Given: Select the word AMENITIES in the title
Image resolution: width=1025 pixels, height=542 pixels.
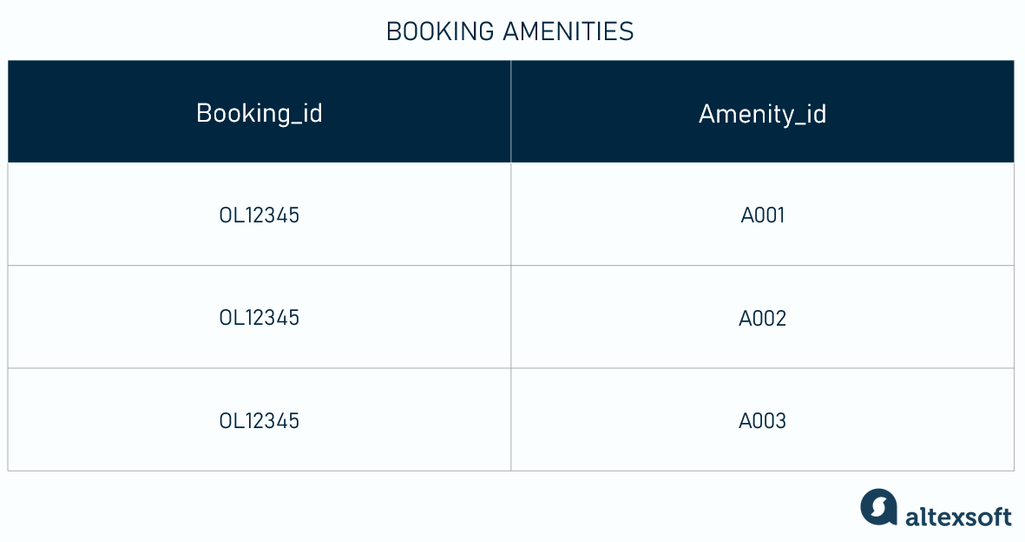Looking at the screenshot, I should coord(568,31).
